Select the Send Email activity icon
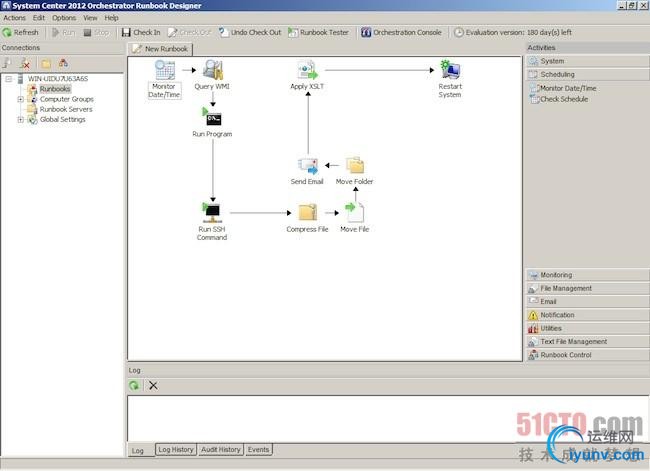Screen dimensions: 650x471 click(308, 165)
